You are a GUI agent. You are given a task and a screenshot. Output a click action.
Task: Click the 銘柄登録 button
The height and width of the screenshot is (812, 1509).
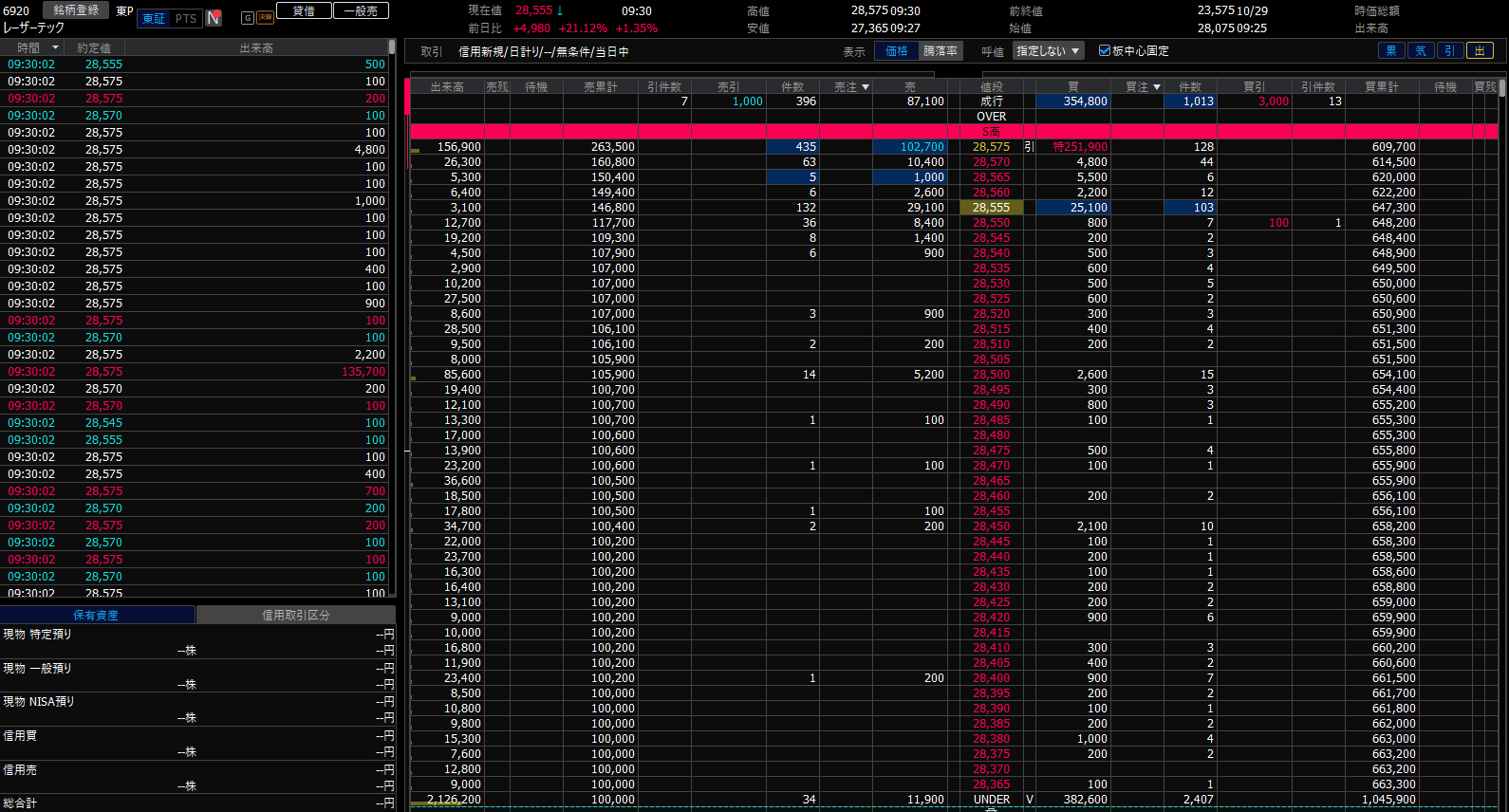click(76, 10)
